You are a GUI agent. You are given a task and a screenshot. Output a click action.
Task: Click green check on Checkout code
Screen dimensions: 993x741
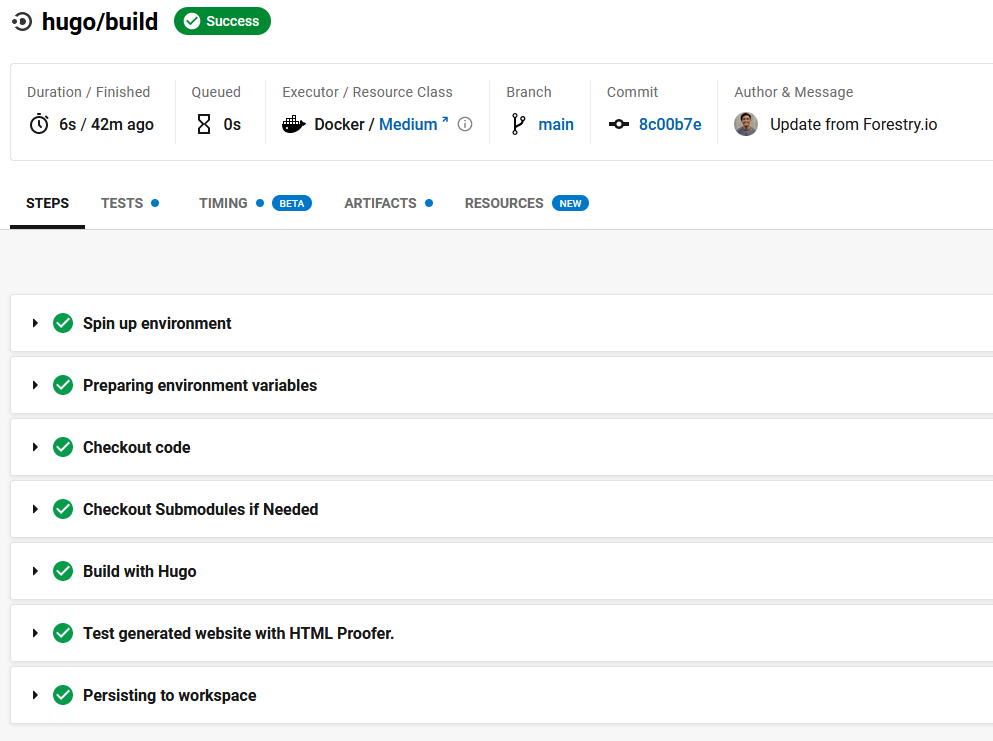pyautogui.click(x=63, y=447)
